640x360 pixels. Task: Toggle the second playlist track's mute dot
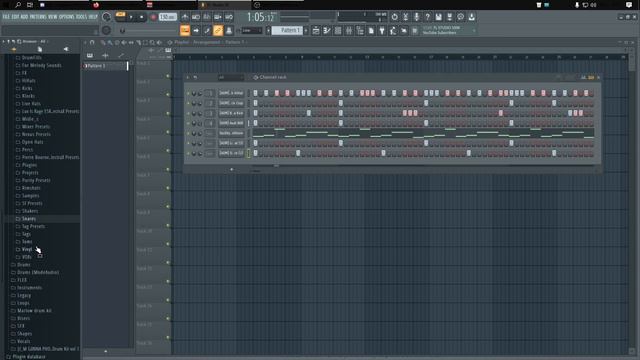168,95
